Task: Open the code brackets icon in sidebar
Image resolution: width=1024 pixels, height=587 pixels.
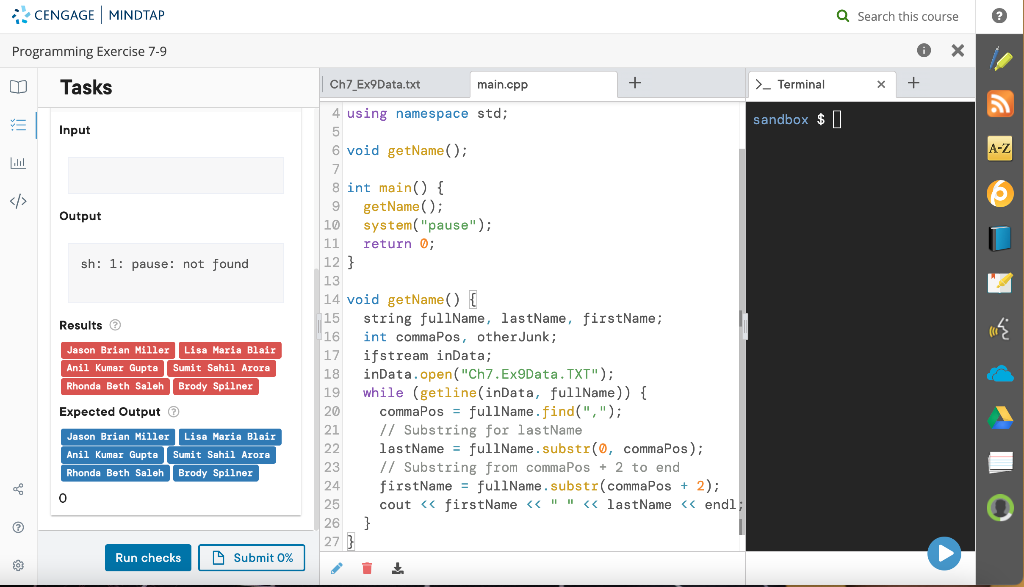Action: pyautogui.click(x=18, y=201)
